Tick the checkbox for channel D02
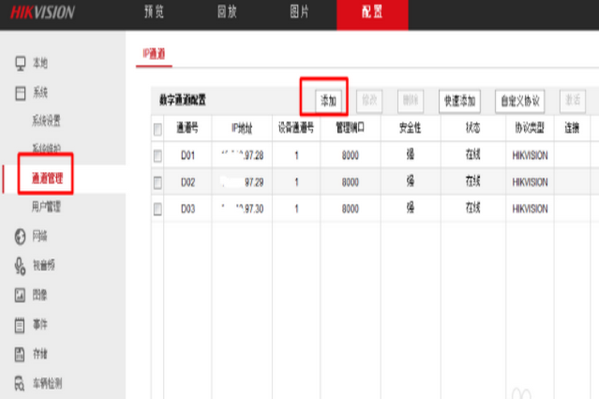 point(158,182)
